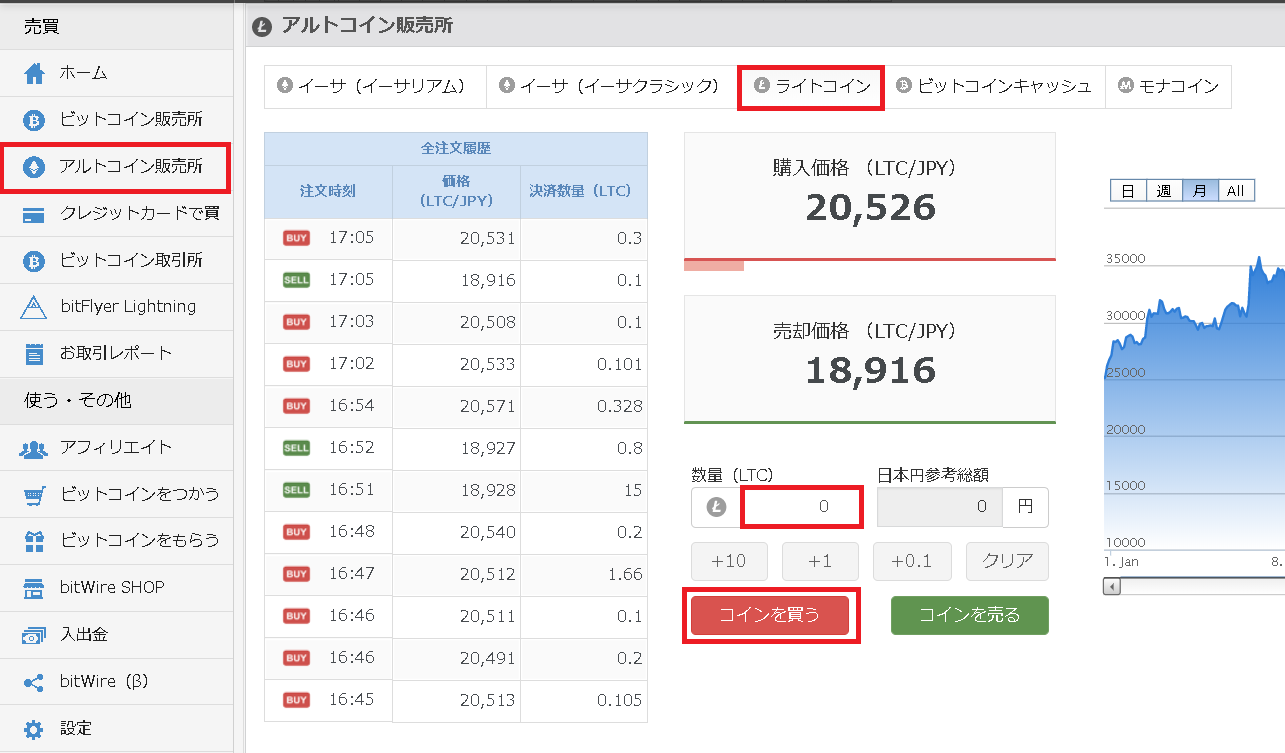This screenshot has height=753, width=1285.
Task: Click the price 20,491 in order history
Action: [488, 658]
